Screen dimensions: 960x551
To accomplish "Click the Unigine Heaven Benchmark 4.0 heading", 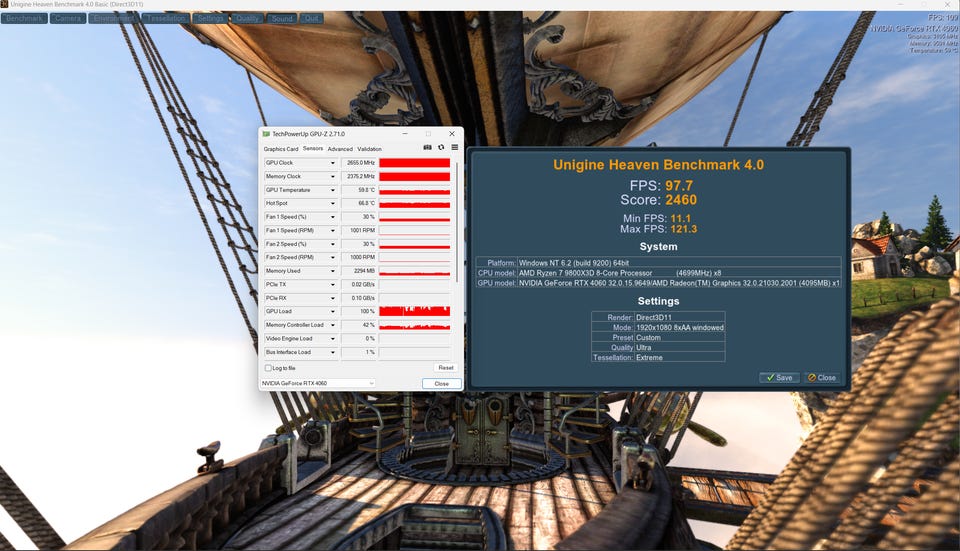I will [x=658, y=165].
